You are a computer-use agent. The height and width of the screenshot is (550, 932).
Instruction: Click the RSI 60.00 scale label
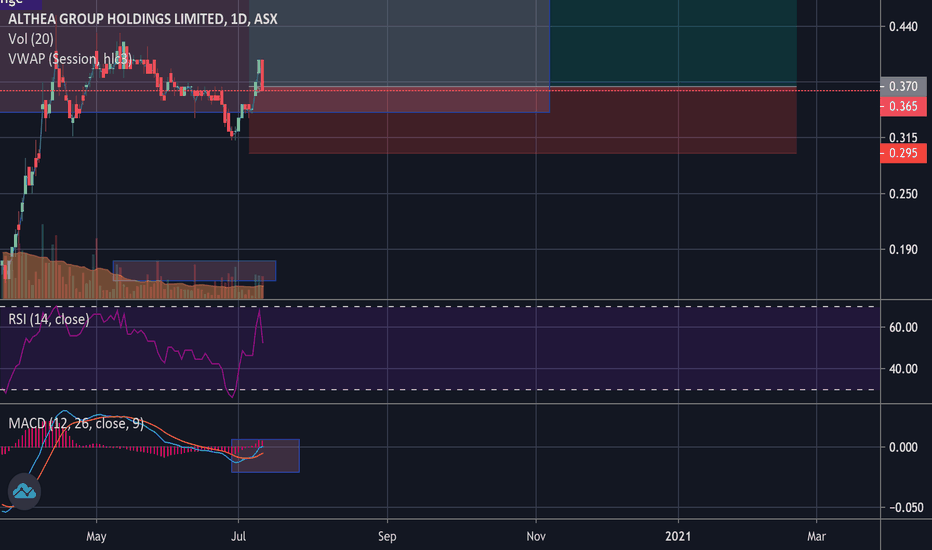coord(903,327)
